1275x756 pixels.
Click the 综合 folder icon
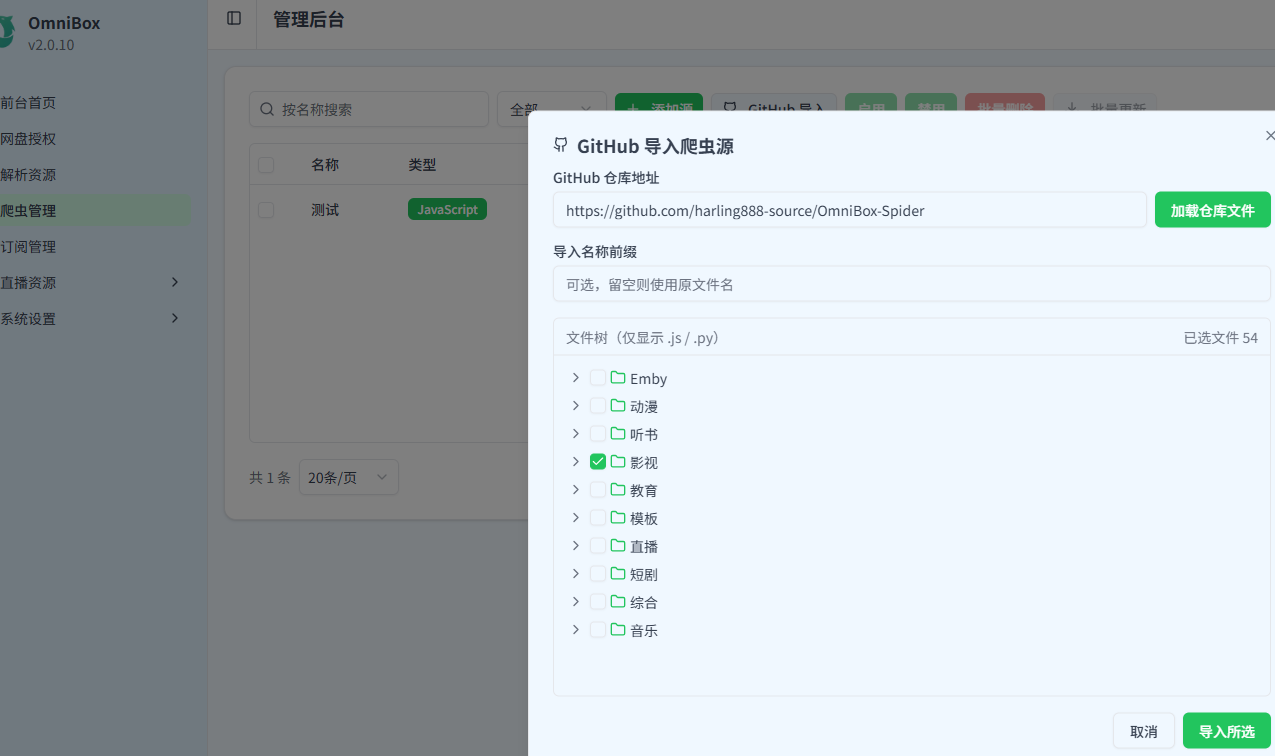click(x=618, y=602)
